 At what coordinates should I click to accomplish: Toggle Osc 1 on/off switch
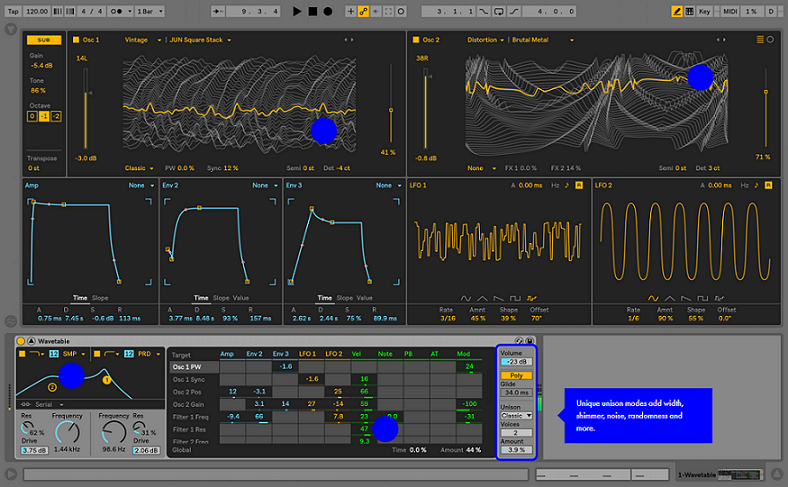click(x=75, y=40)
